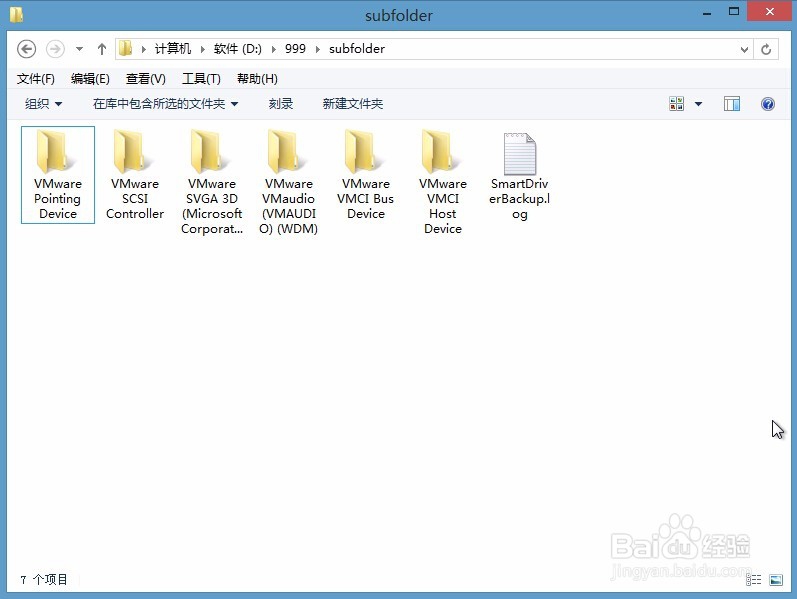Viewport: 797px width, 599px height.
Task: Open the 文件(F) menu
Action: pos(36,79)
